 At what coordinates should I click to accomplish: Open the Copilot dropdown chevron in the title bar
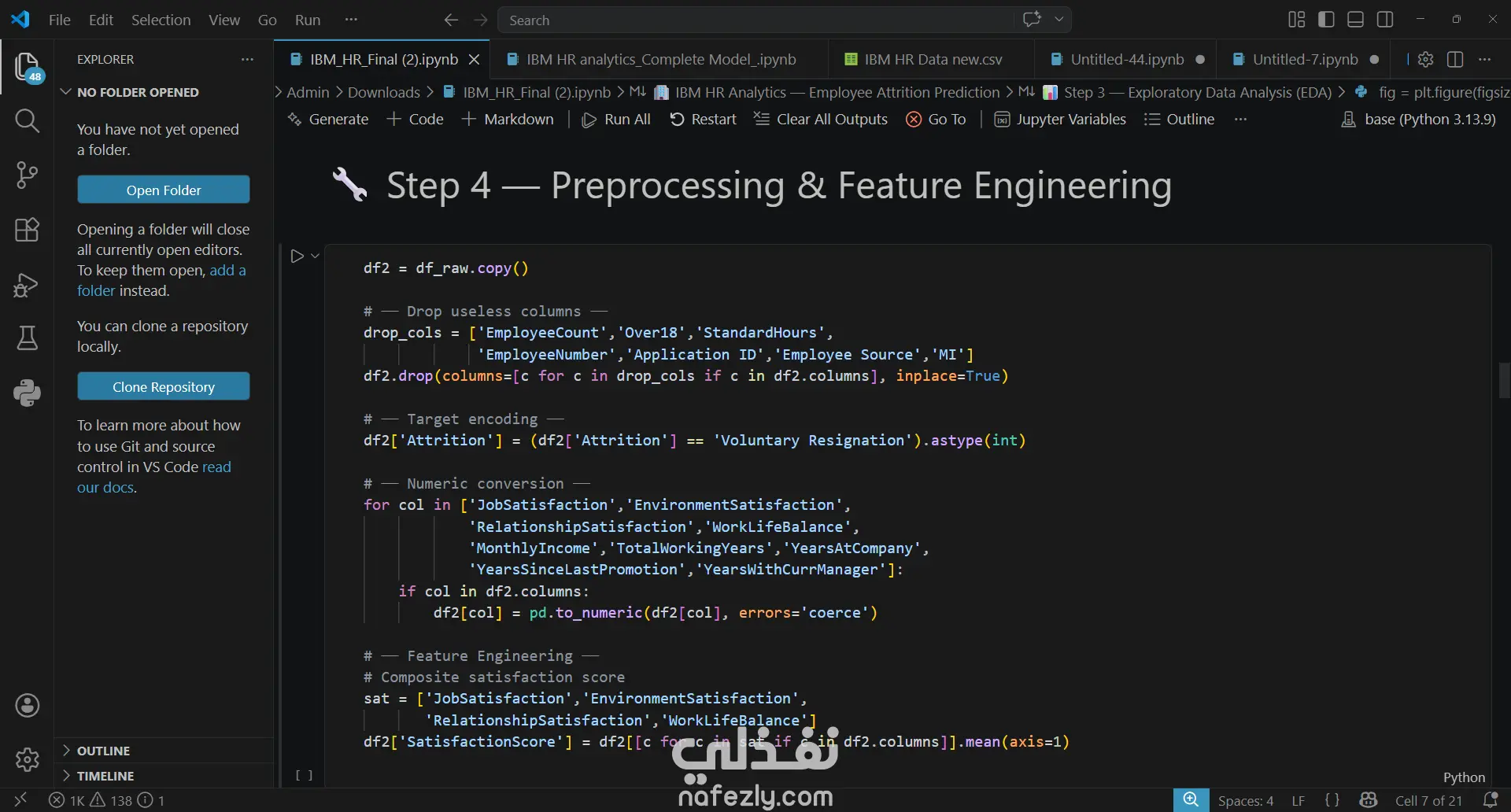coord(1059,20)
